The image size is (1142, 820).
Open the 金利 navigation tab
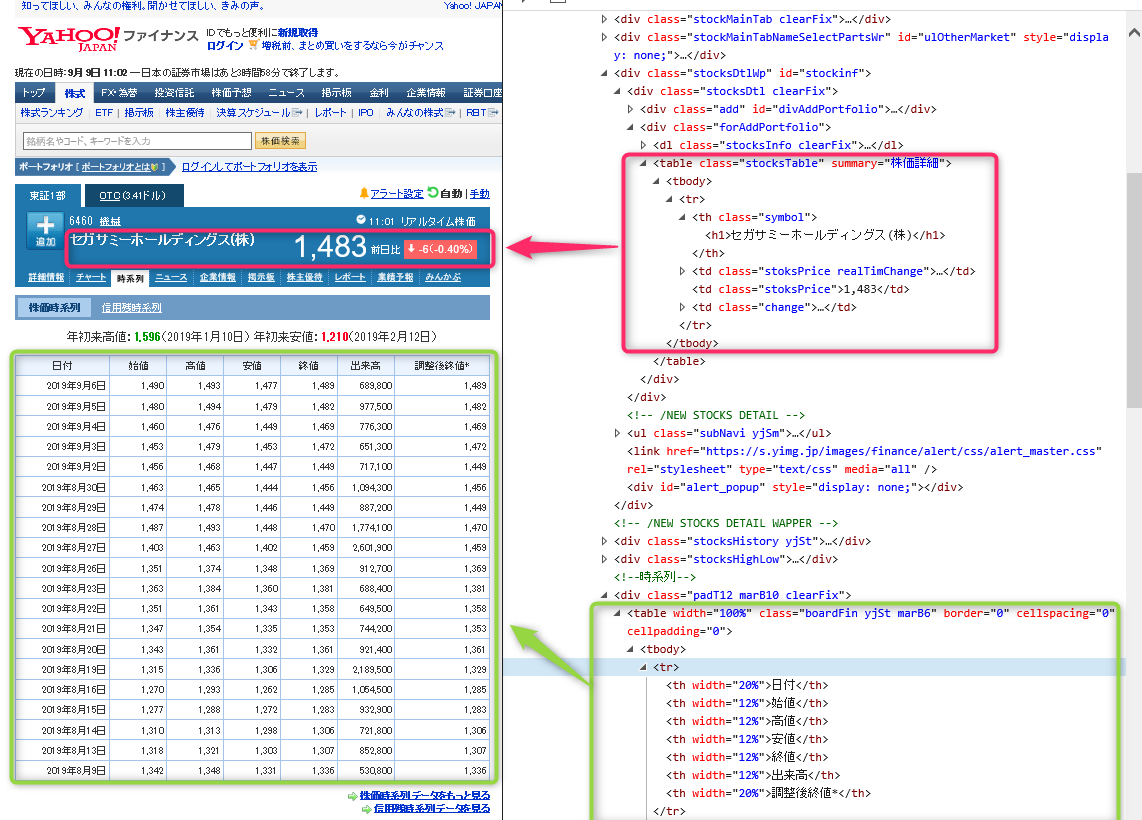[379, 92]
